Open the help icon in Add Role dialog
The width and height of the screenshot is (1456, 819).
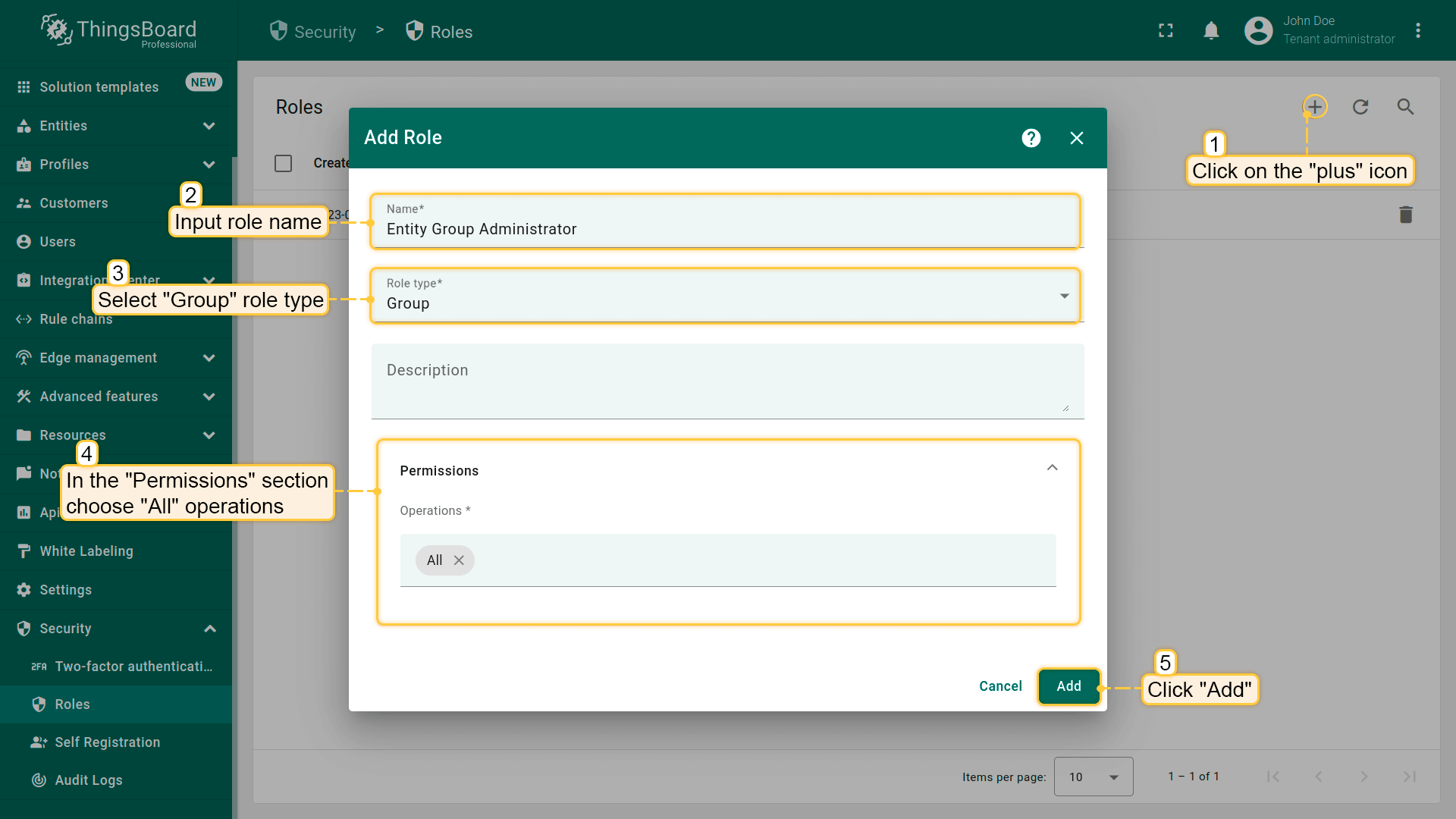pos(1031,138)
